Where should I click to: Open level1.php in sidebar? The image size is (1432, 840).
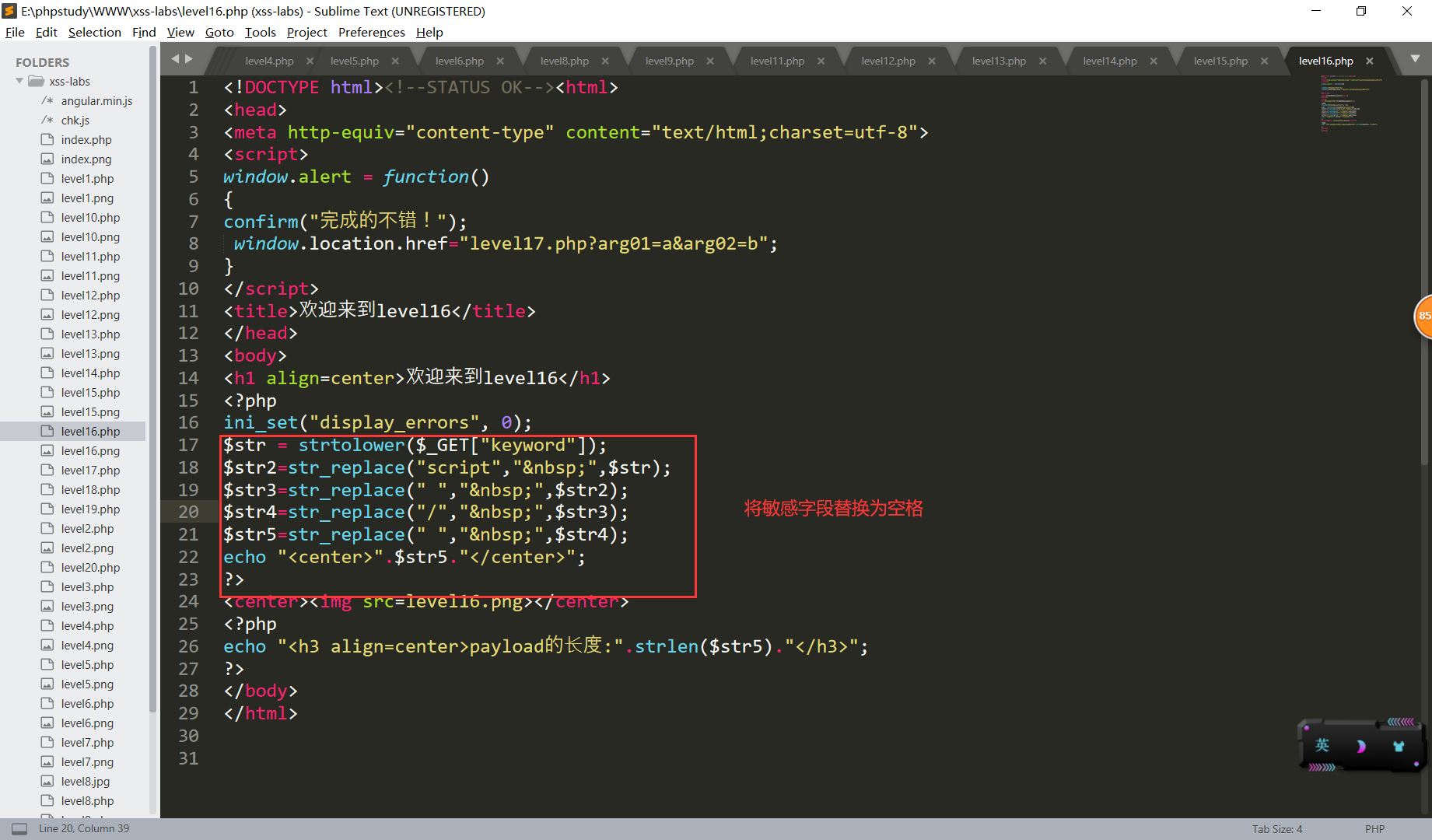(x=87, y=179)
